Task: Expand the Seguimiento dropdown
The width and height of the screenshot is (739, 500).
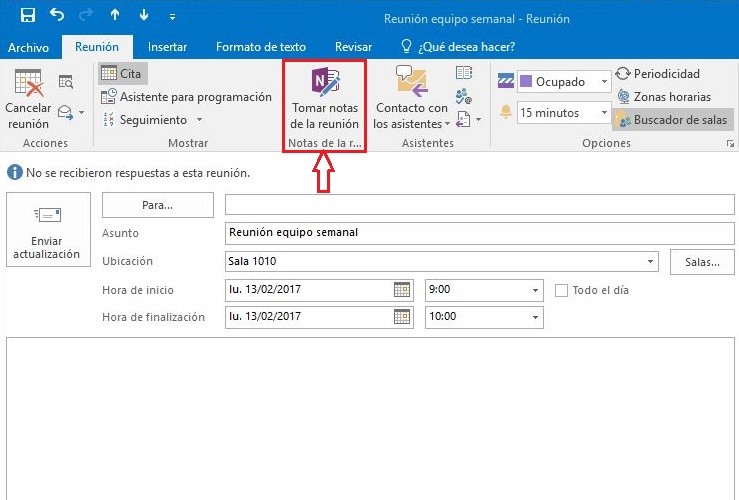Action: (x=199, y=120)
